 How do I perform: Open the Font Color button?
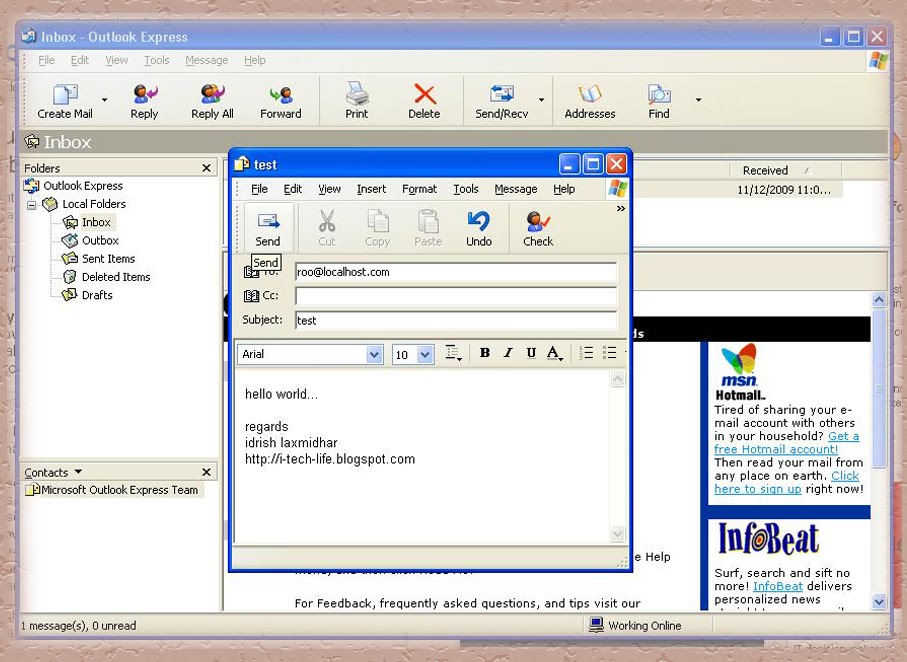click(554, 353)
